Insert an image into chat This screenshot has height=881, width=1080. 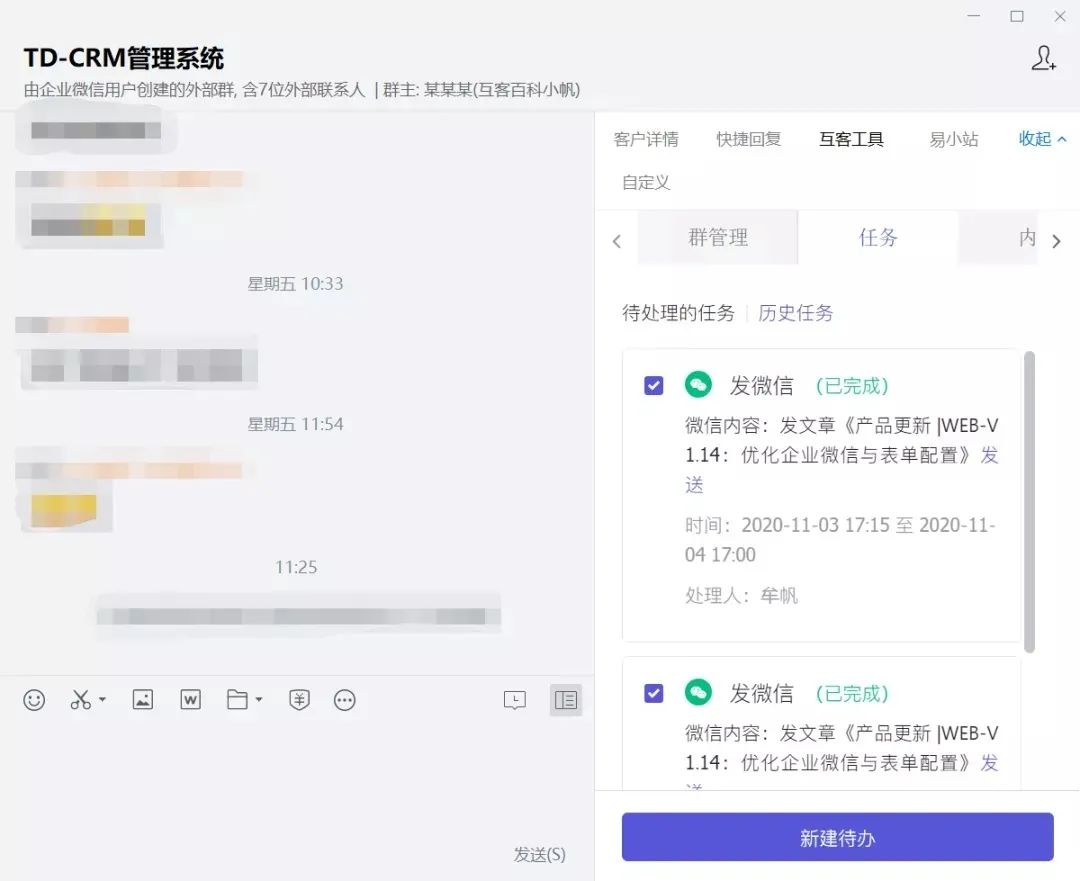(x=143, y=700)
